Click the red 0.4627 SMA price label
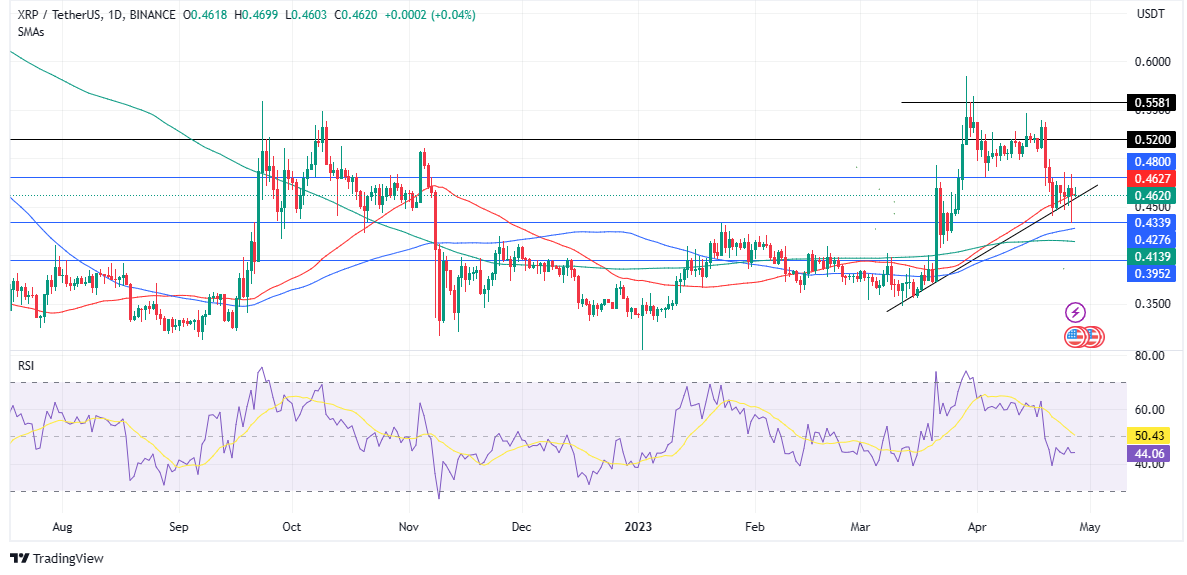Viewport: 1187px width, 575px height. 1151,179
